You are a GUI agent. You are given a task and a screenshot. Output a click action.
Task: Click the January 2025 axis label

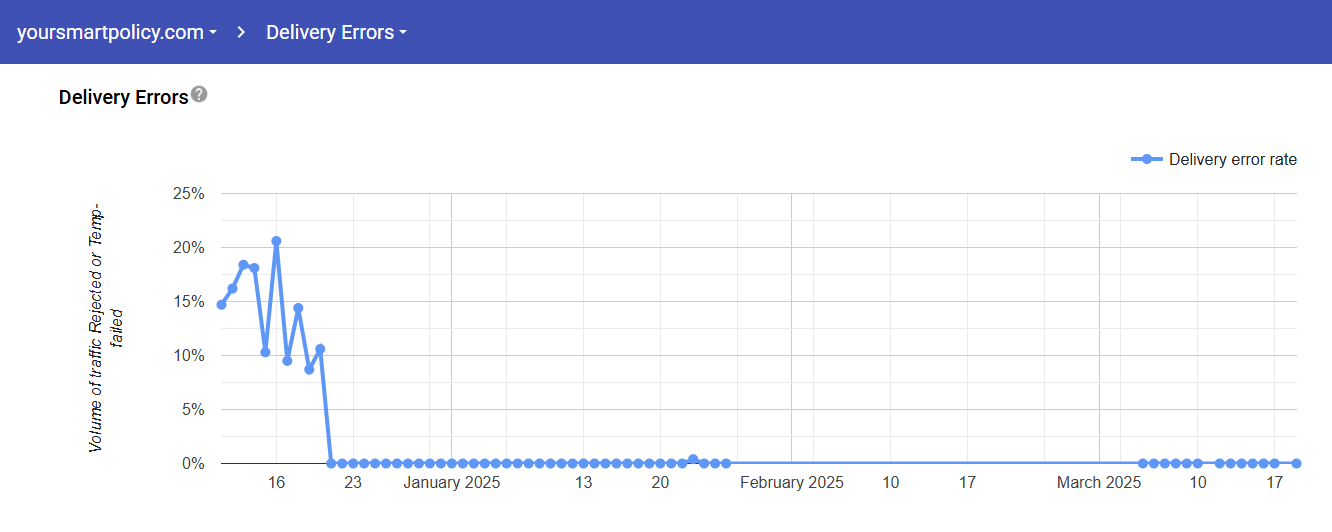[x=452, y=483]
